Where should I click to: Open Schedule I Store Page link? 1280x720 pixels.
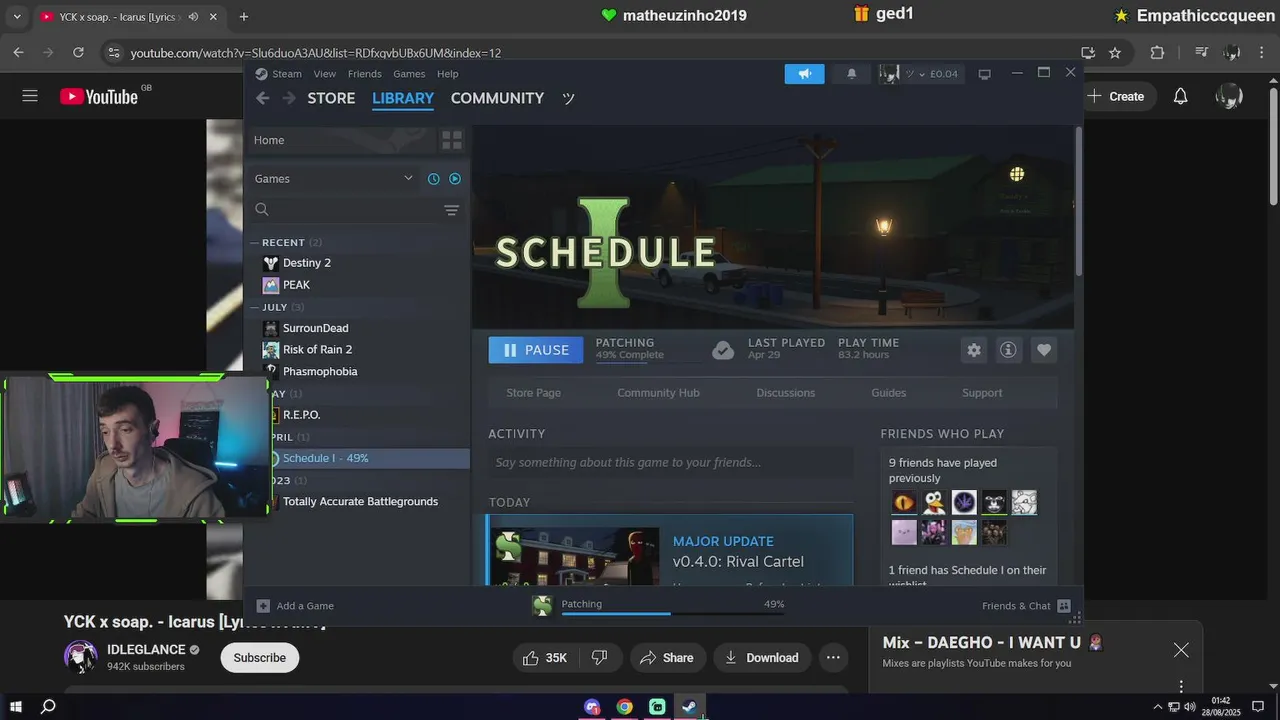click(x=533, y=393)
